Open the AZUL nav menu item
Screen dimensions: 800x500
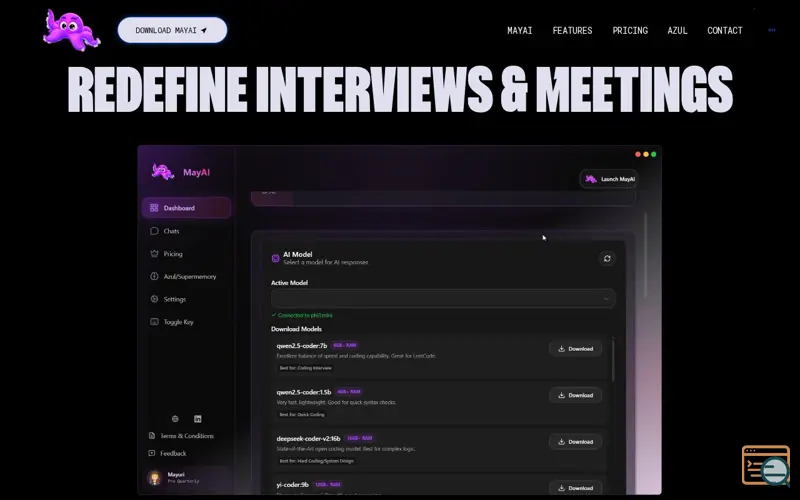pyautogui.click(x=677, y=31)
